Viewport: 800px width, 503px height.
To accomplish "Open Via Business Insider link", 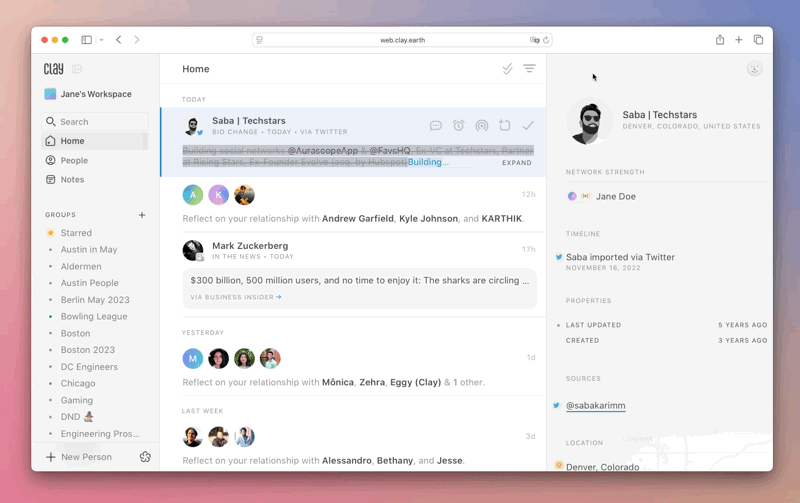I will click(236, 297).
